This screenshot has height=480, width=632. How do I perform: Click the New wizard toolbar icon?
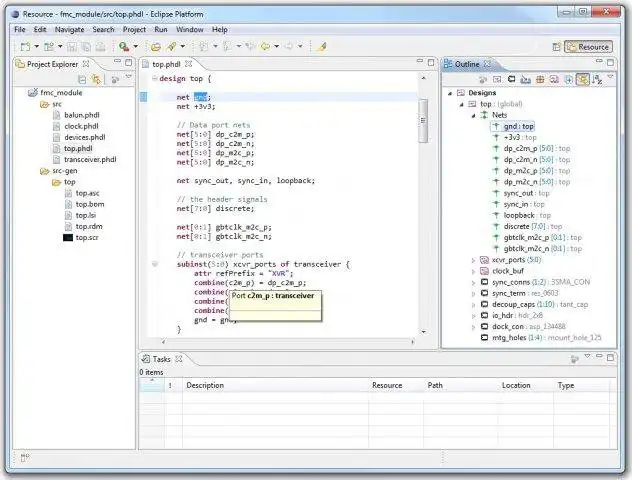click(x=25, y=47)
